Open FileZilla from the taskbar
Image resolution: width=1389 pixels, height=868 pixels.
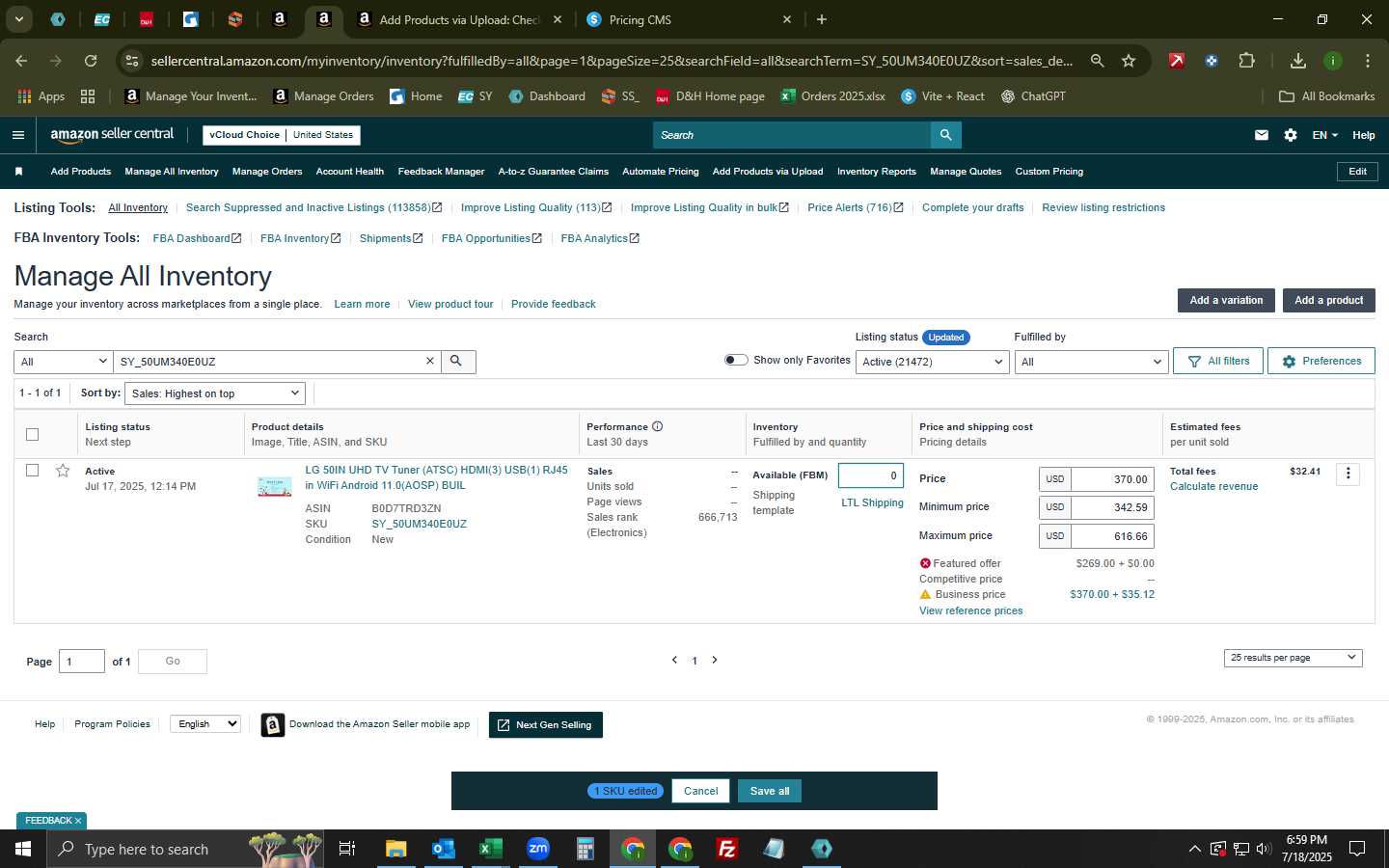727,849
